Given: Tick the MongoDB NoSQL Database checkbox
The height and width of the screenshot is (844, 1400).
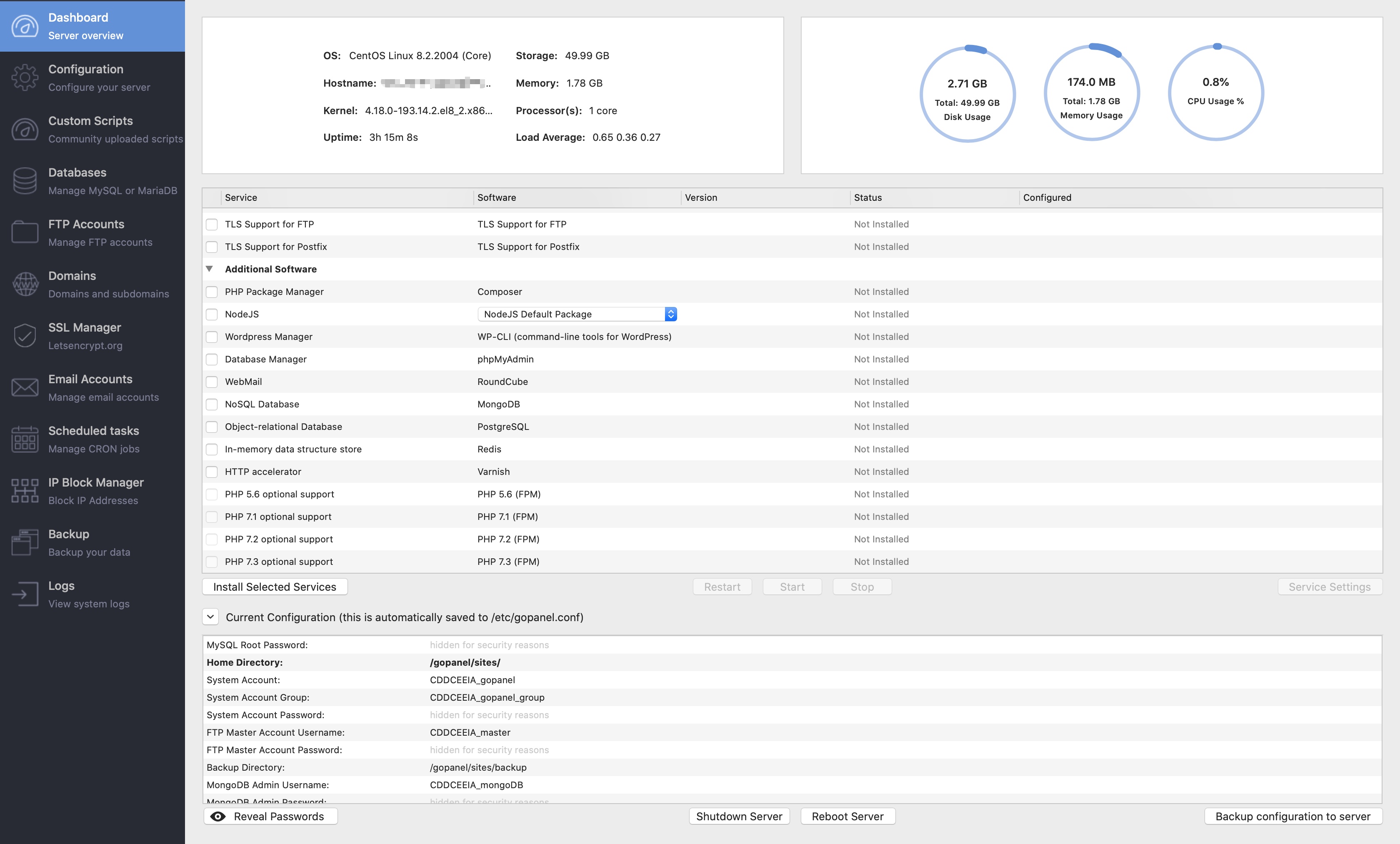Looking at the screenshot, I should 211,405.
